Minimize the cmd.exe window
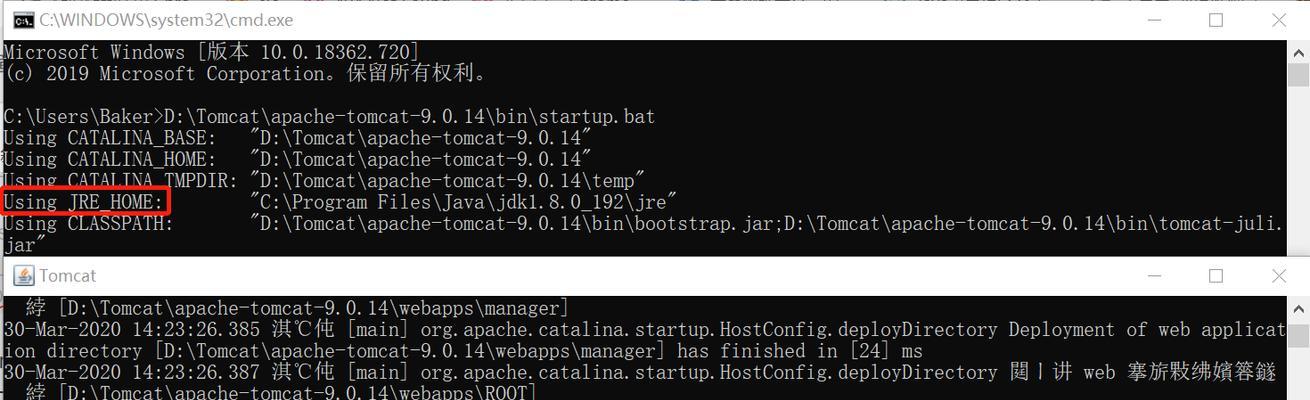Image resolution: width=1310 pixels, height=400 pixels. click(x=1154, y=20)
